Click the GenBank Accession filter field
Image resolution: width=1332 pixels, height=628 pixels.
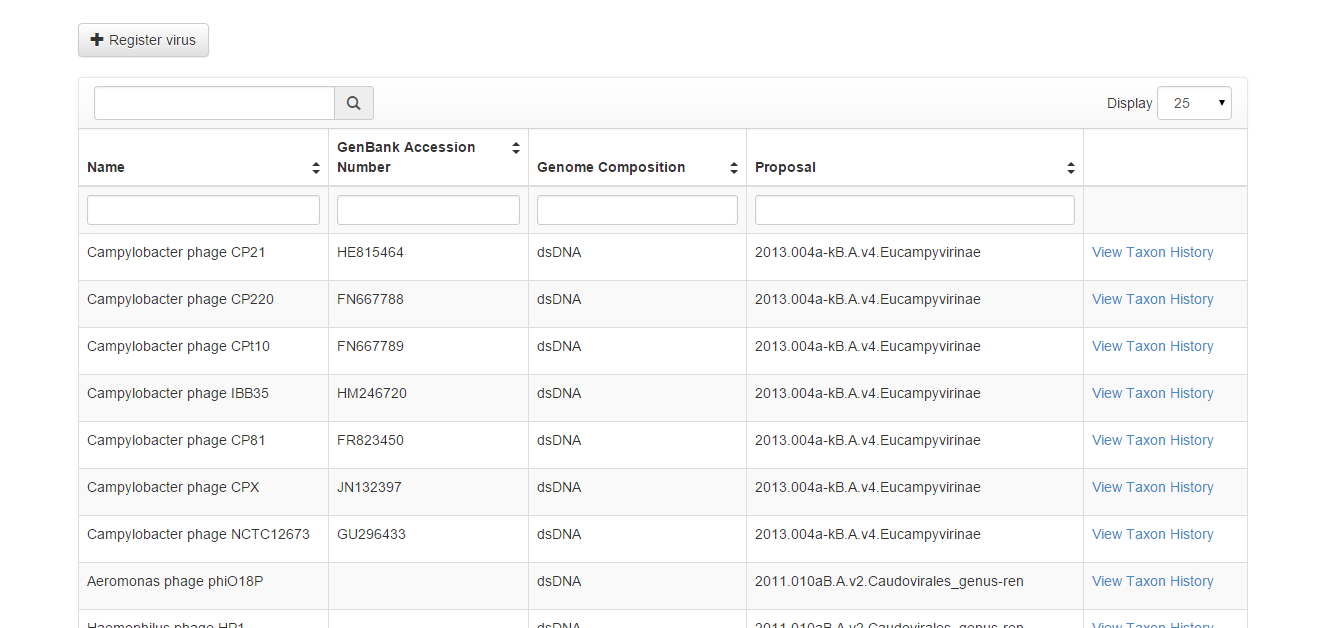pos(428,210)
